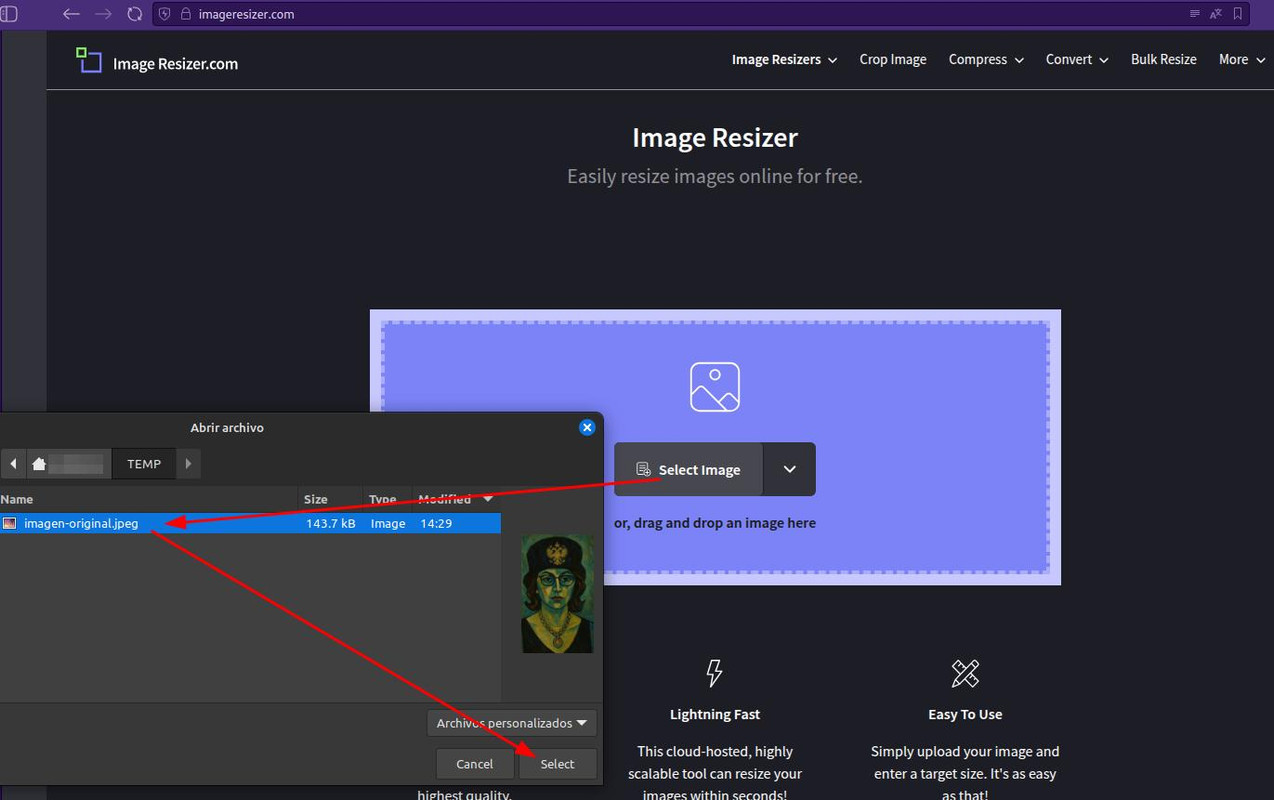1274x800 pixels.
Task: Click the 14:29 modified time cell
Action: [436, 523]
